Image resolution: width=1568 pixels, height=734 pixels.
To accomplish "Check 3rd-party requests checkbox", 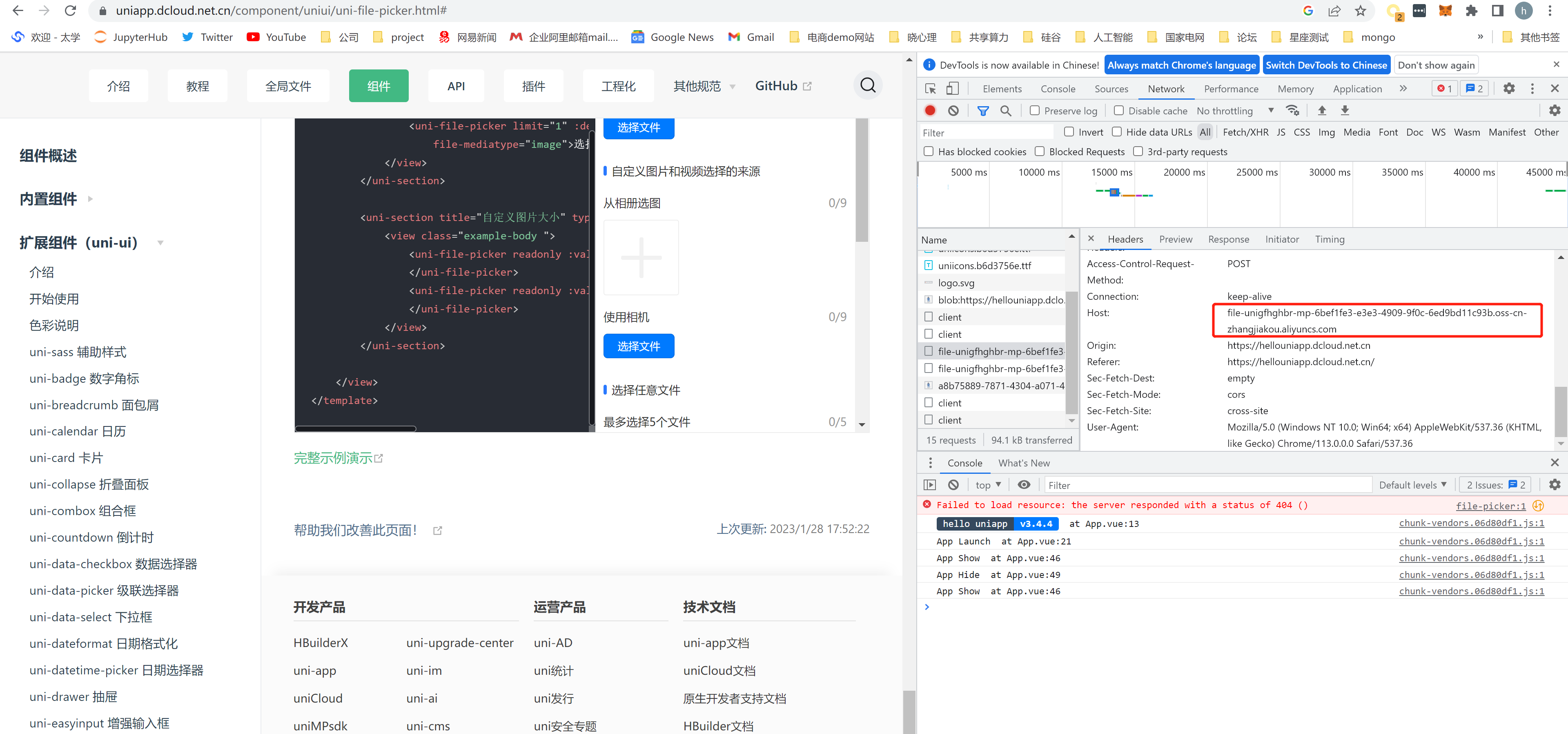I will [x=1138, y=151].
